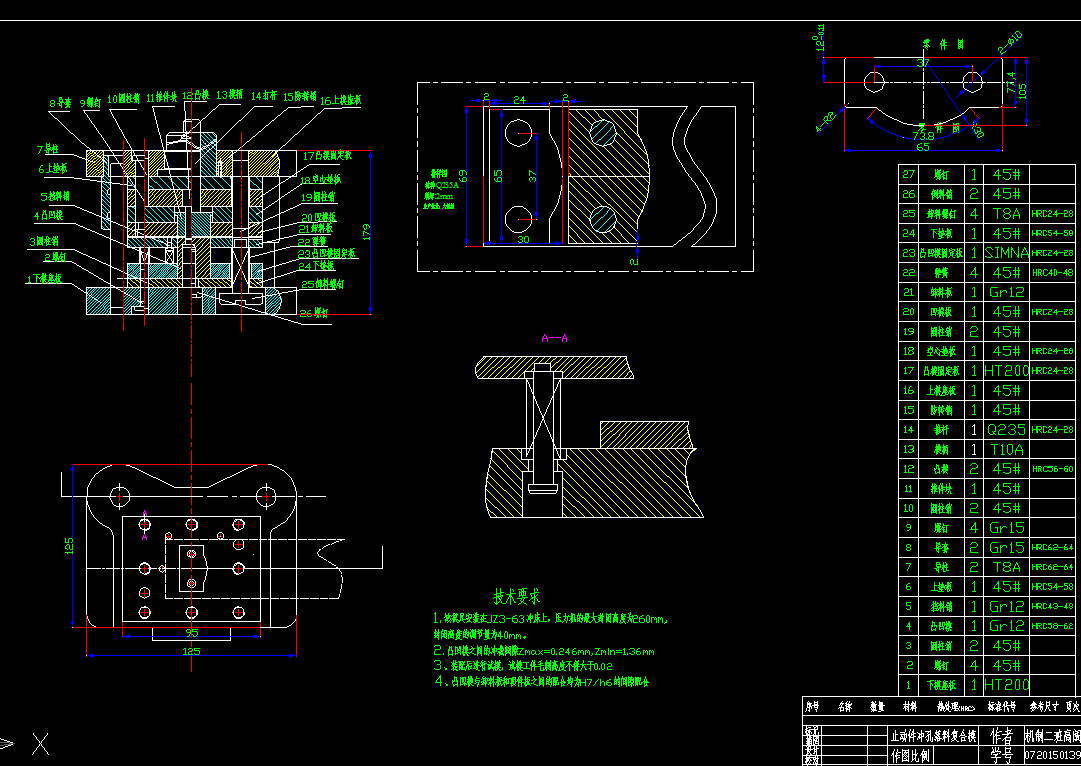This screenshot has width=1081, height=766.
Task: Click the 24下垫板 callout label
Action: (x=316, y=265)
